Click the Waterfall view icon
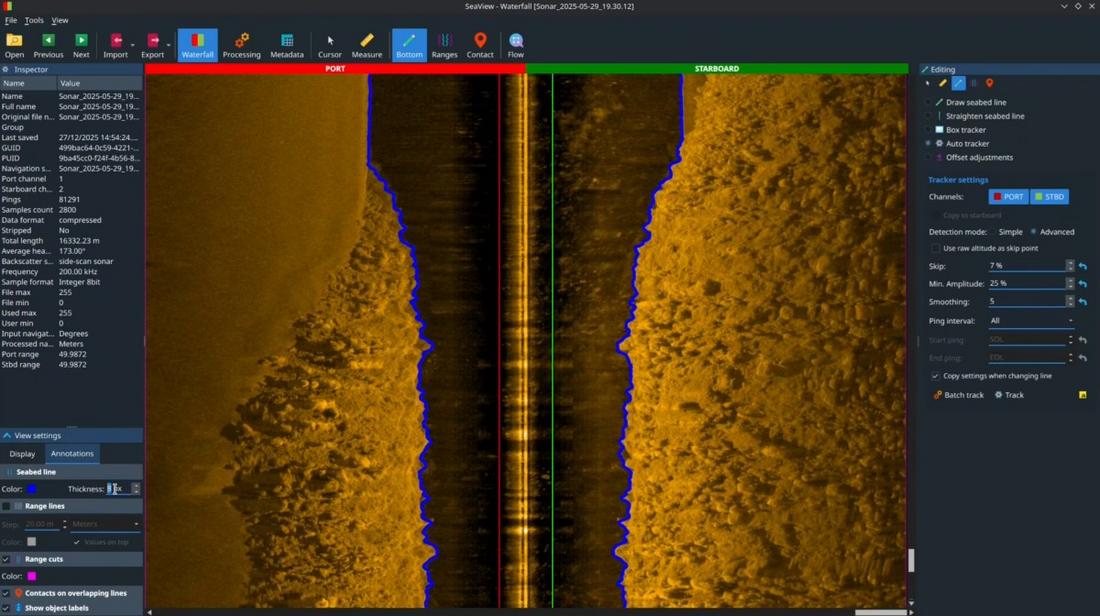Viewport: 1100px width, 616px height. pyautogui.click(x=197, y=45)
